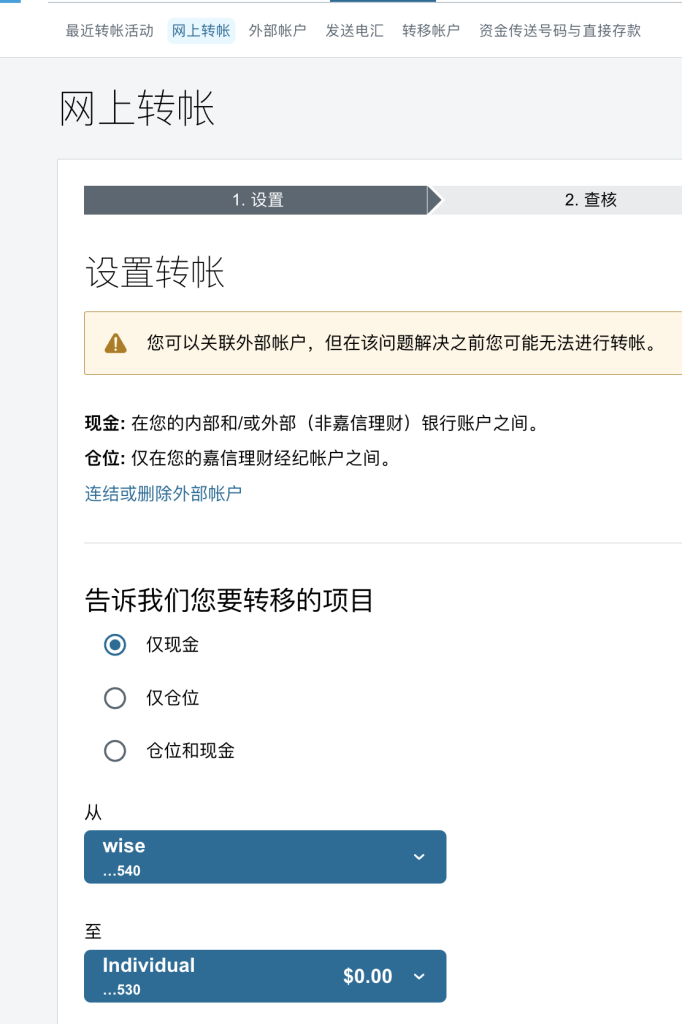Open the 从 wise ...540 account dropdown
The height and width of the screenshot is (1024, 682).
(x=265, y=857)
